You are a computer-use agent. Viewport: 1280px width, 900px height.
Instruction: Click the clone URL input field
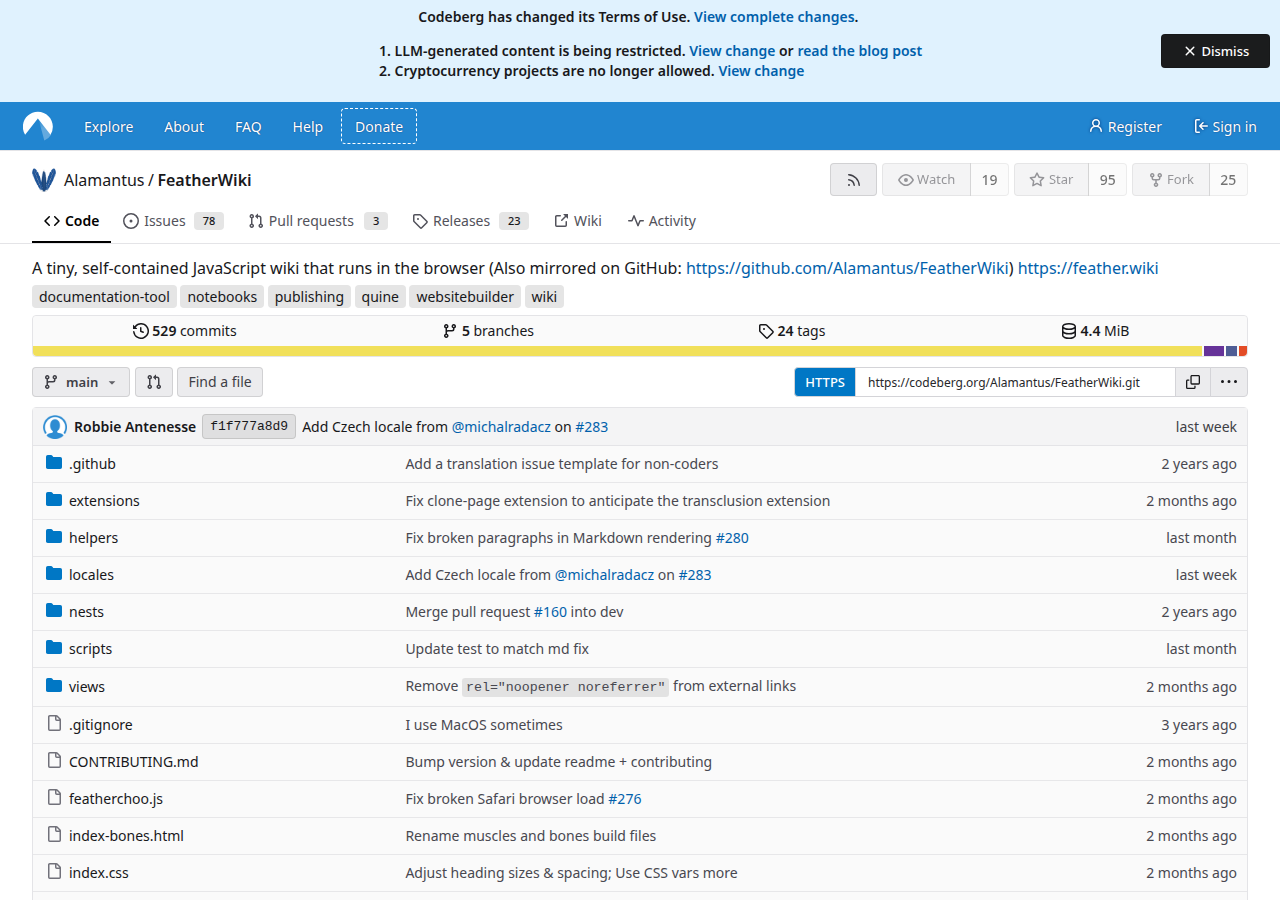click(x=1015, y=382)
